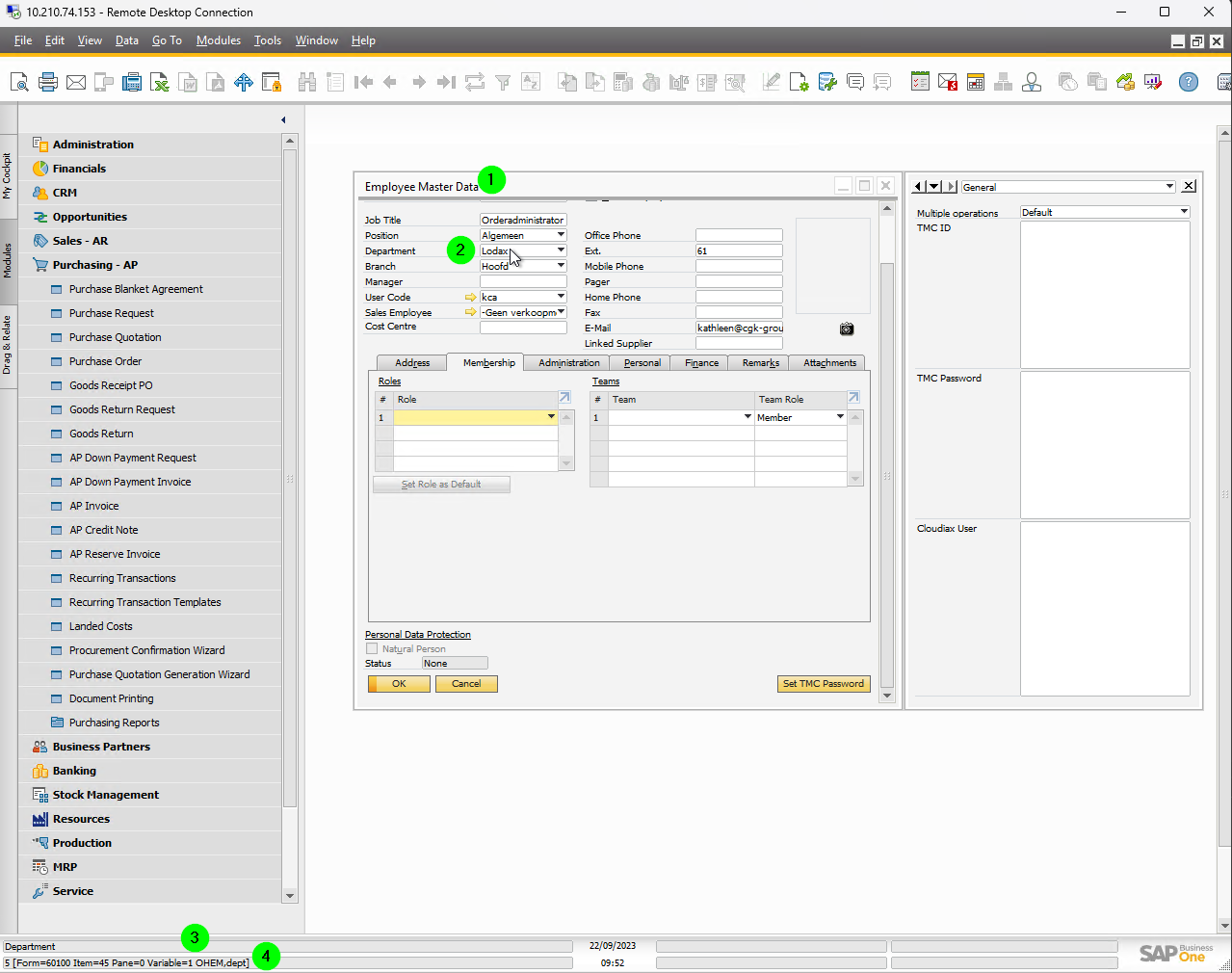
Task: Open the Branch dropdown
Action: (561, 266)
